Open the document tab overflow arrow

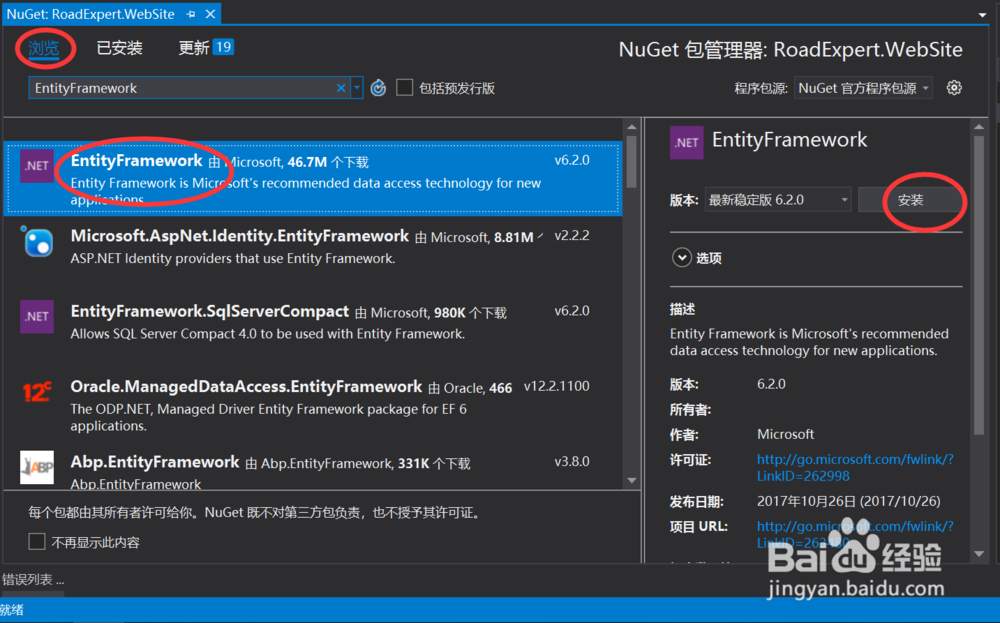pos(982,15)
